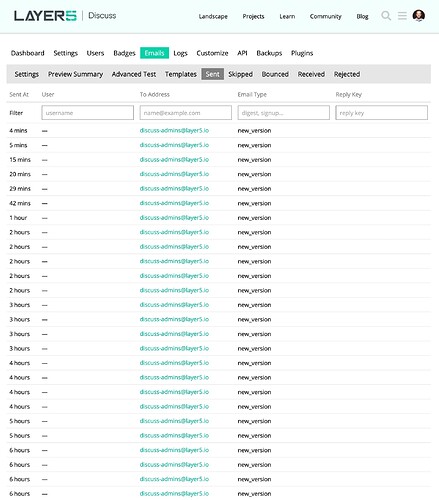The width and height of the screenshot is (439, 500).
Task: Click the 'User' column header
Action: point(48,94)
